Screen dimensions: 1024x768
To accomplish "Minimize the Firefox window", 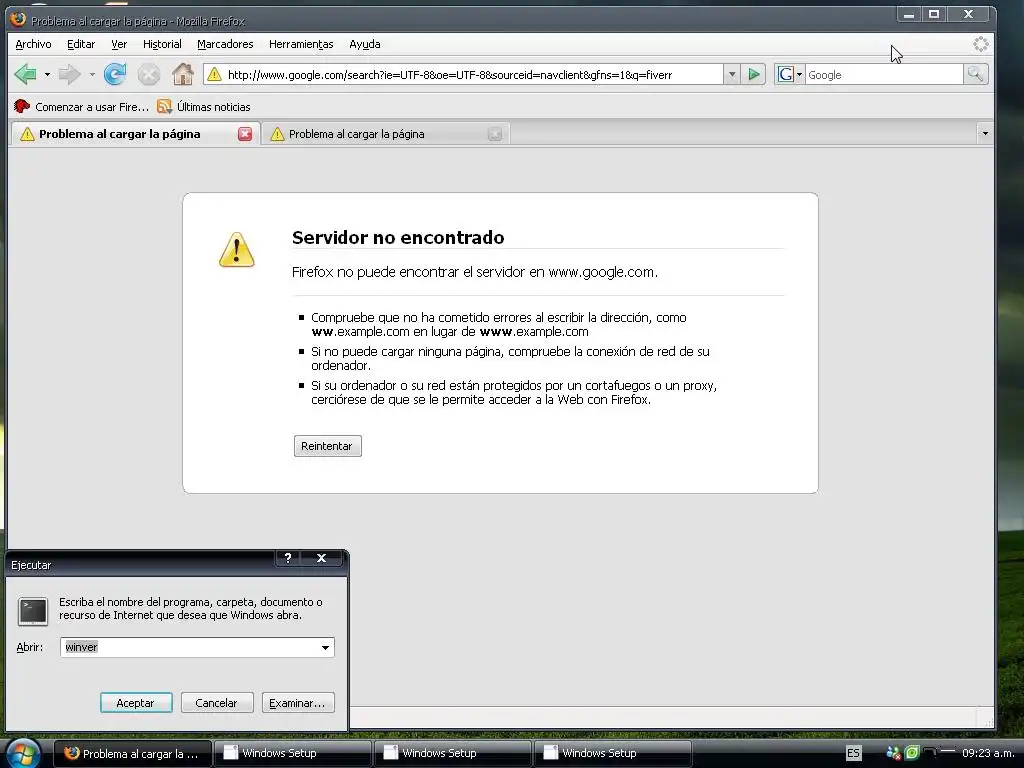I will coord(908,14).
